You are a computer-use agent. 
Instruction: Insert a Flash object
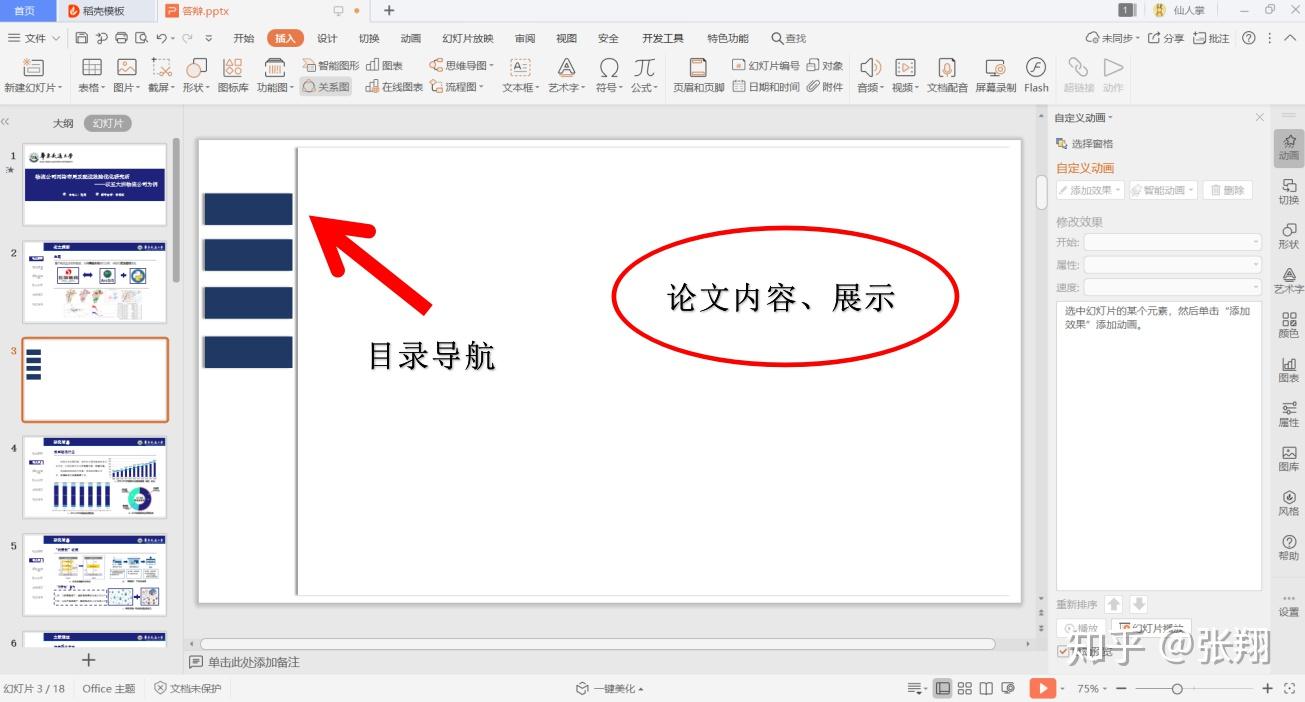[x=1036, y=75]
